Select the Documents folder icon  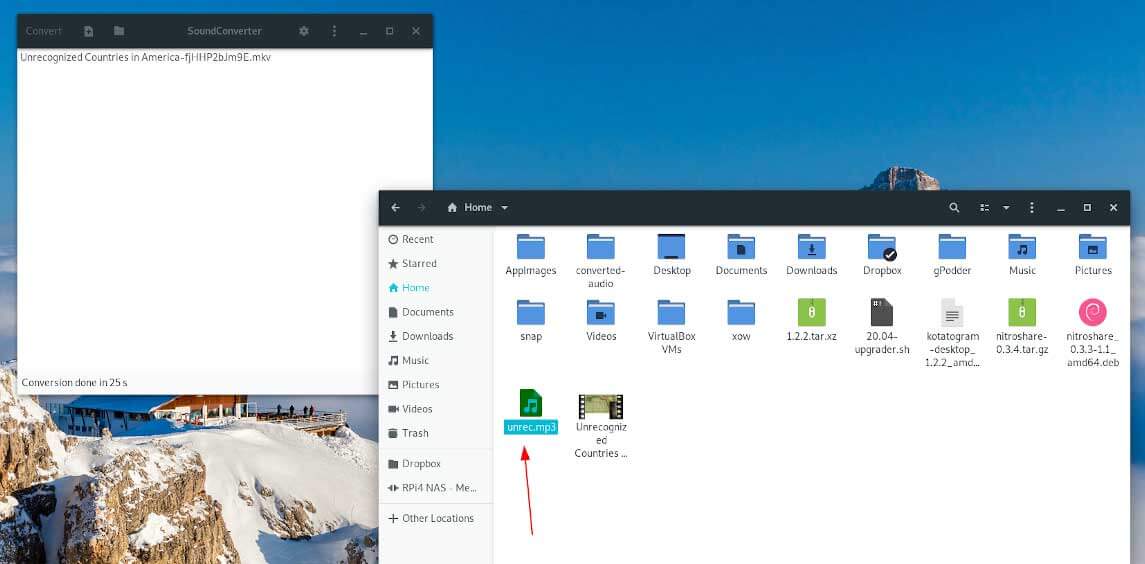point(741,247)
